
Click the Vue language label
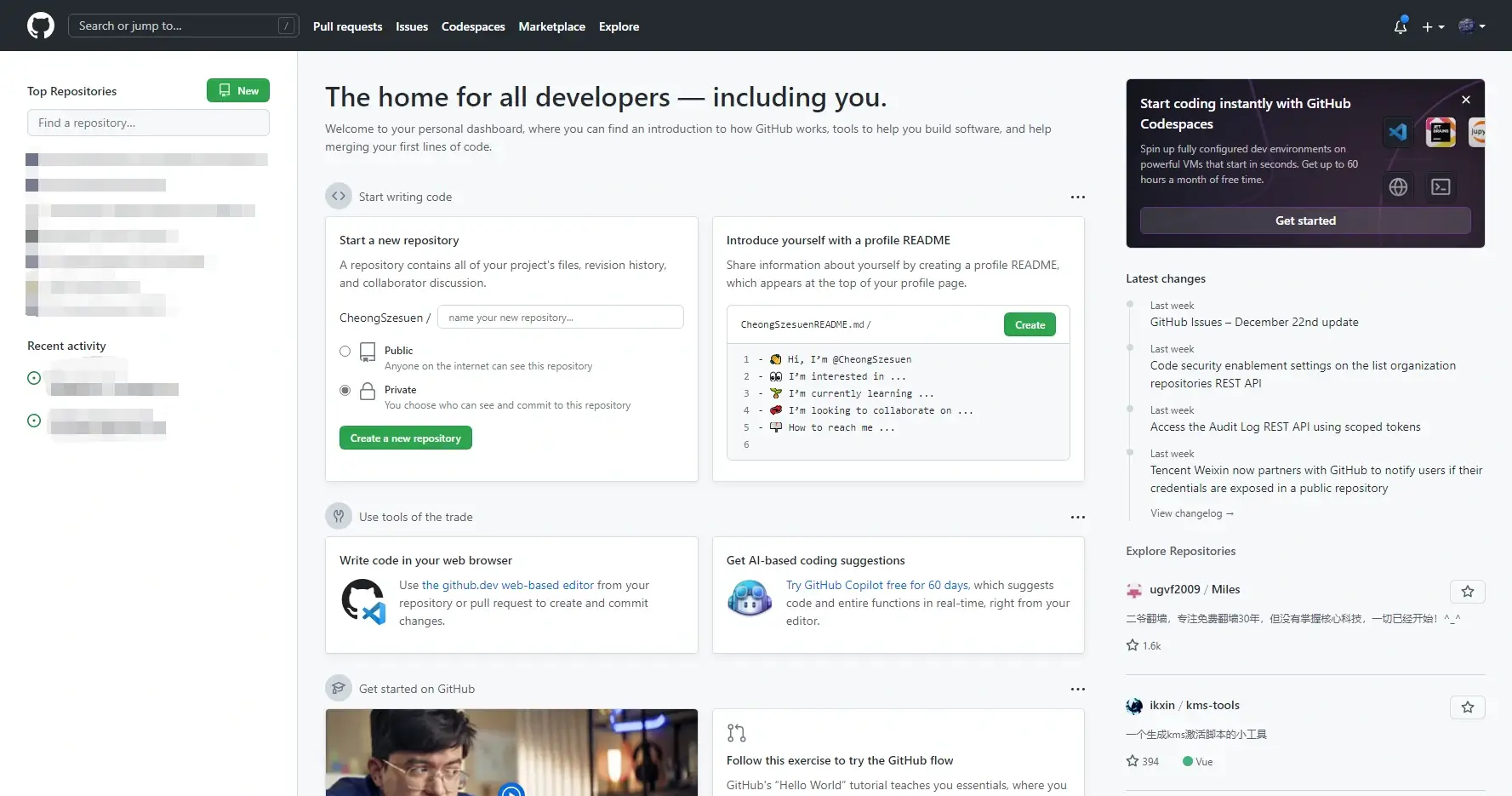pos(1198,761)
